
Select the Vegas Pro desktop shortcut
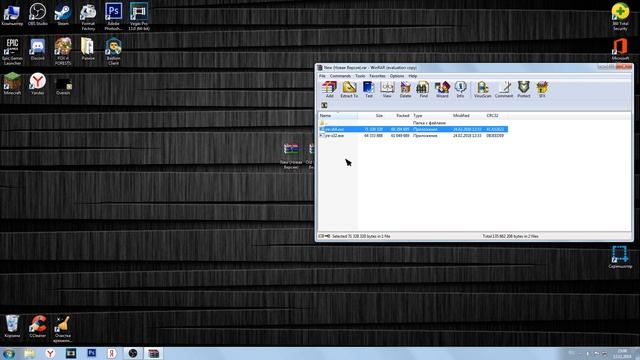click(139, 17)
